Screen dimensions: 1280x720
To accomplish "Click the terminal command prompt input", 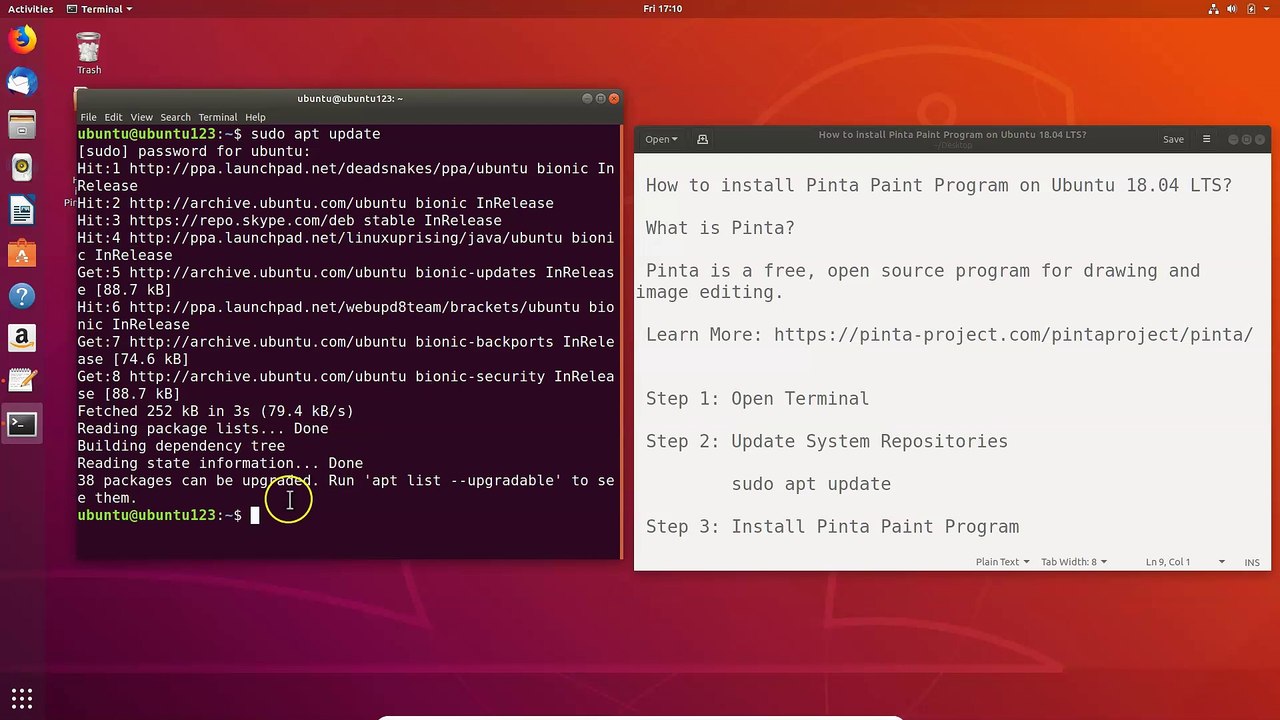I will [255, 515].
